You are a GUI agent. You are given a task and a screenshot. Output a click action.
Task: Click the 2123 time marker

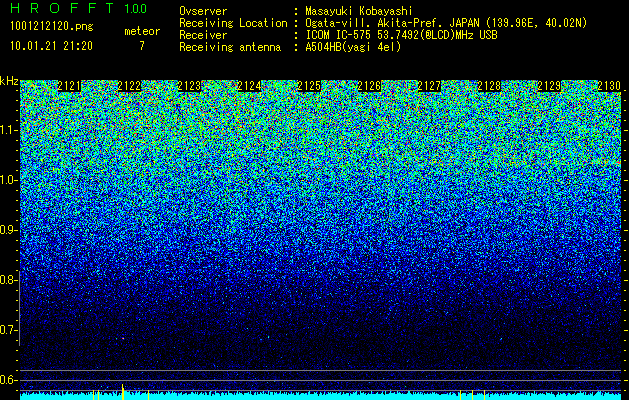(189, 86)
